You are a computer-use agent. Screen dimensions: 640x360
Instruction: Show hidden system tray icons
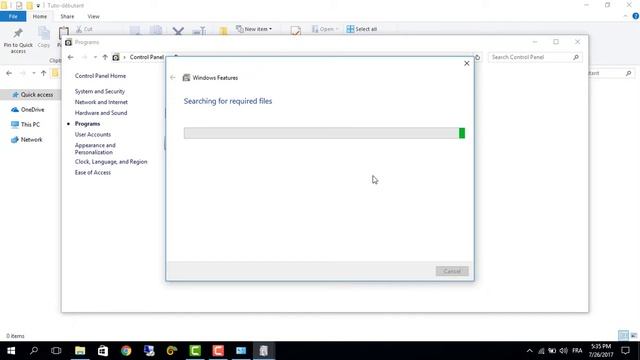point(529,351)
